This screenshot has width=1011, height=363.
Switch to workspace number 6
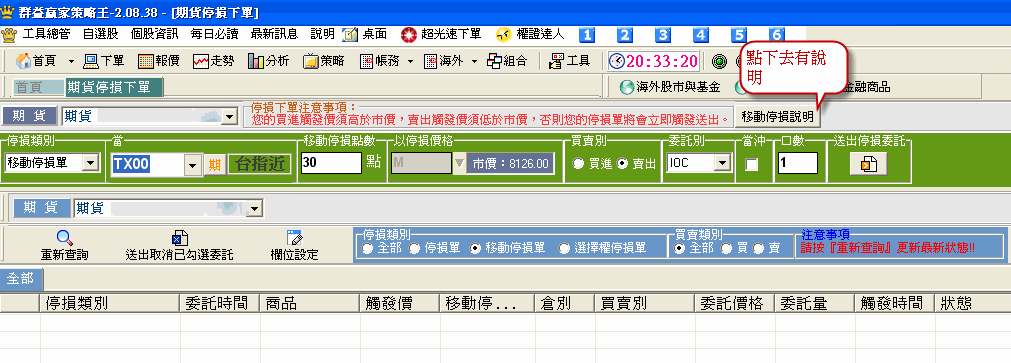(778, 35)
